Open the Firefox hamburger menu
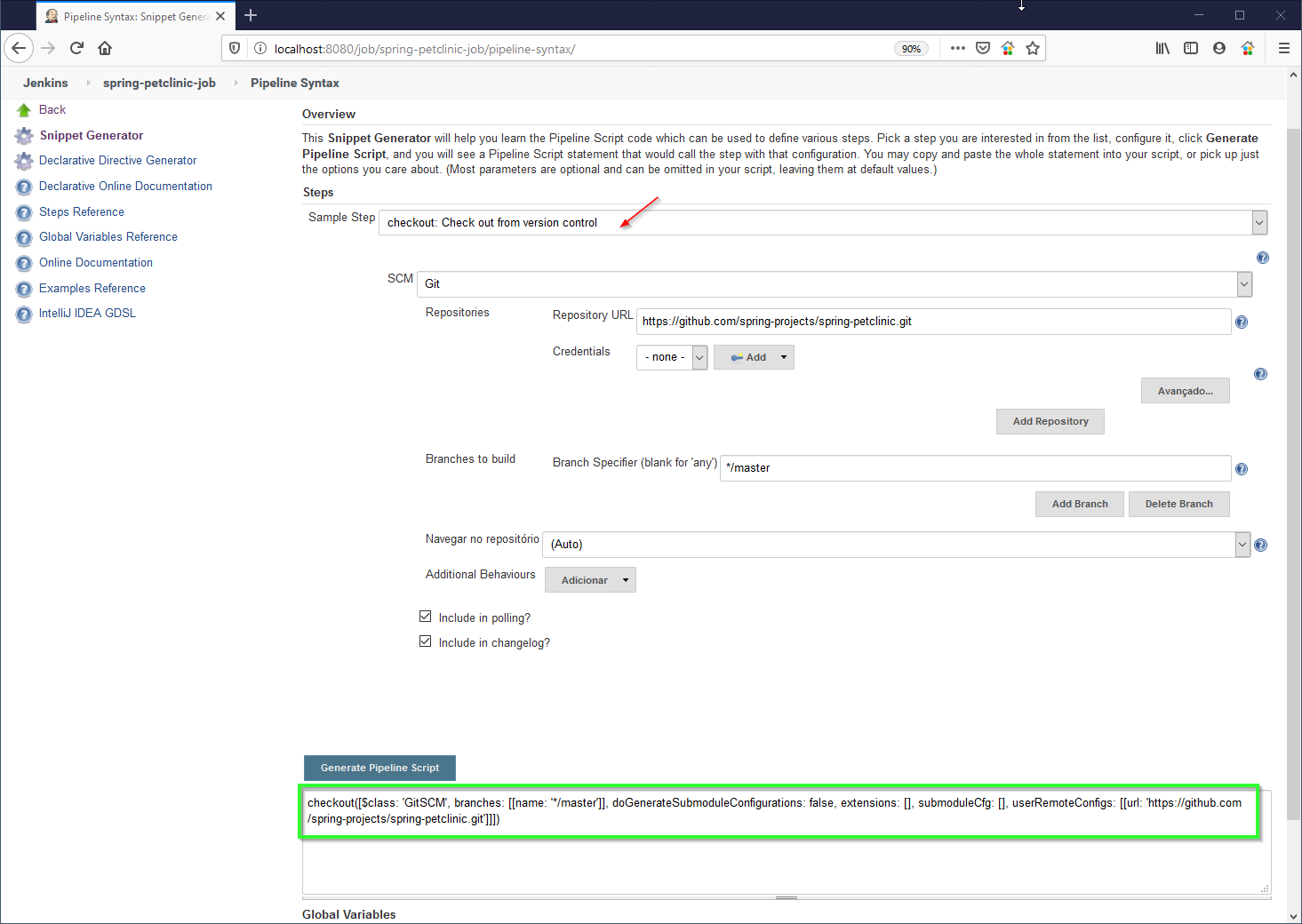The width and height of the screenshot is (1302, 924). pos(1283,48)
